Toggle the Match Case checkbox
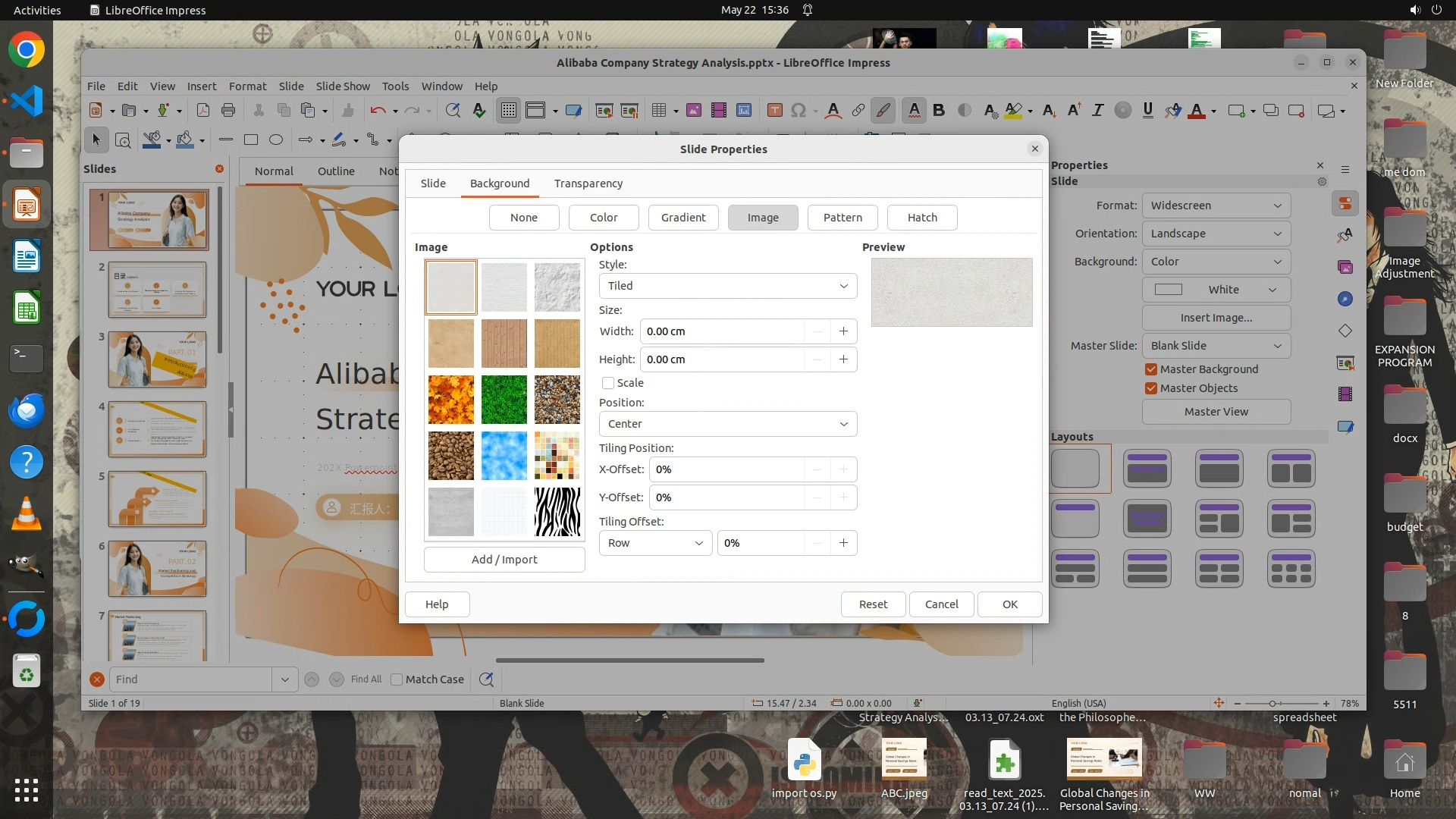1456x819 pixels. pos(397,679)
